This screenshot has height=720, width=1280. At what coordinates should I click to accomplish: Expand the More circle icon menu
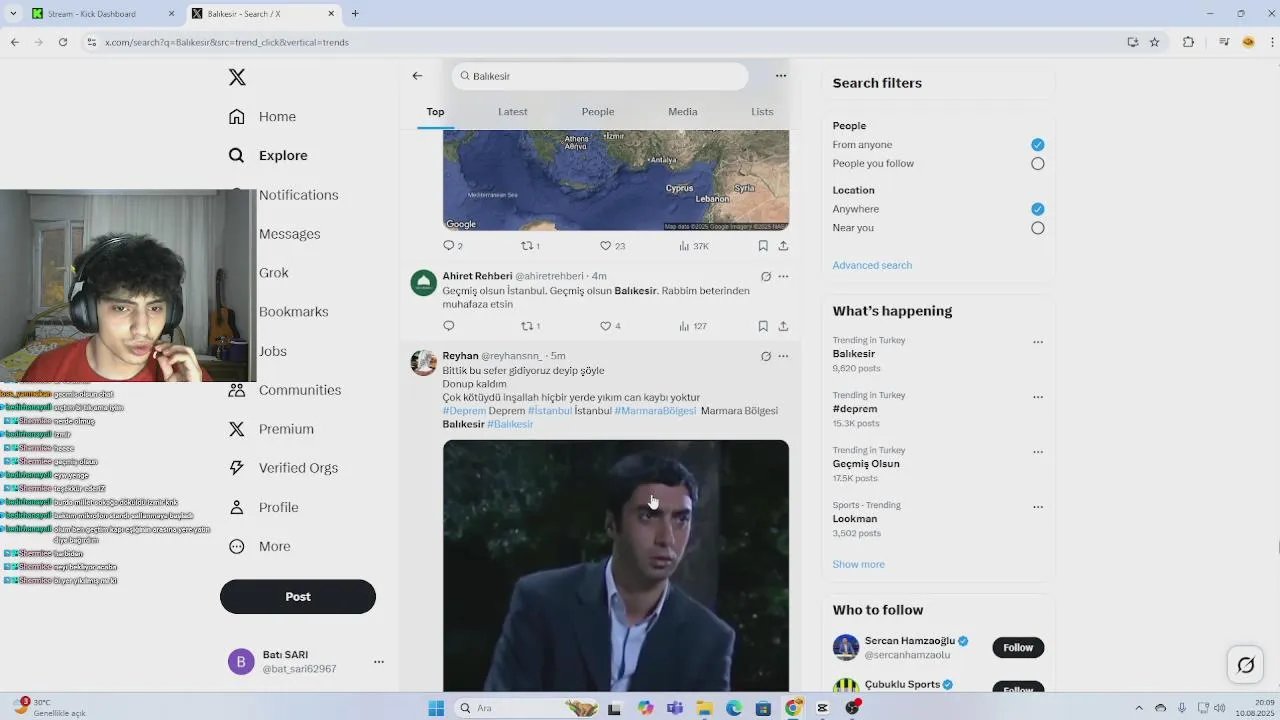tap(237, 546)
